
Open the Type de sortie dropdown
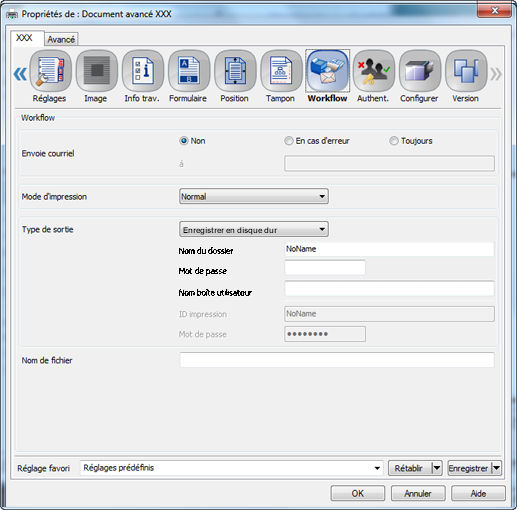pyautogui.click(x=254, y=229)
